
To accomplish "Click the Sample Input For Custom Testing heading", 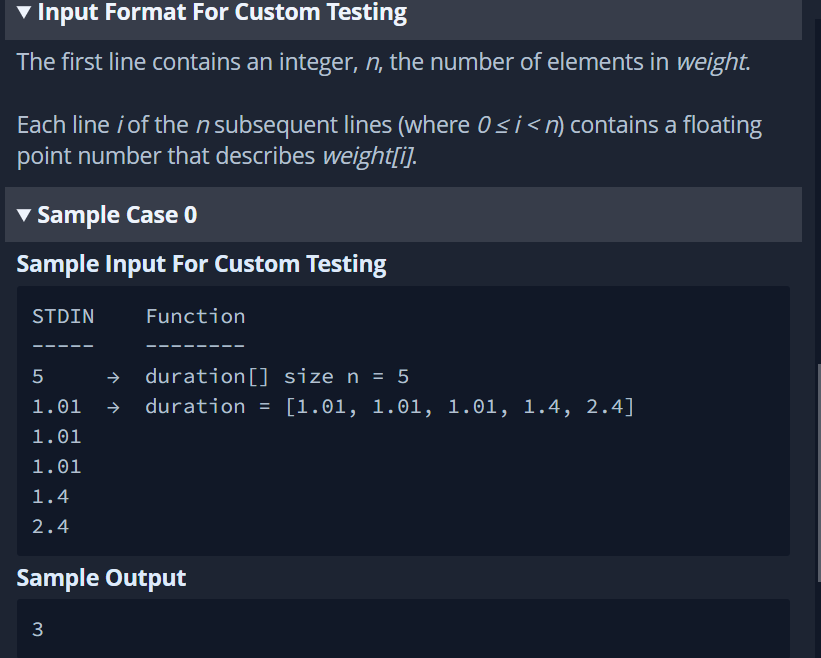I will click(x=202, y=264).
